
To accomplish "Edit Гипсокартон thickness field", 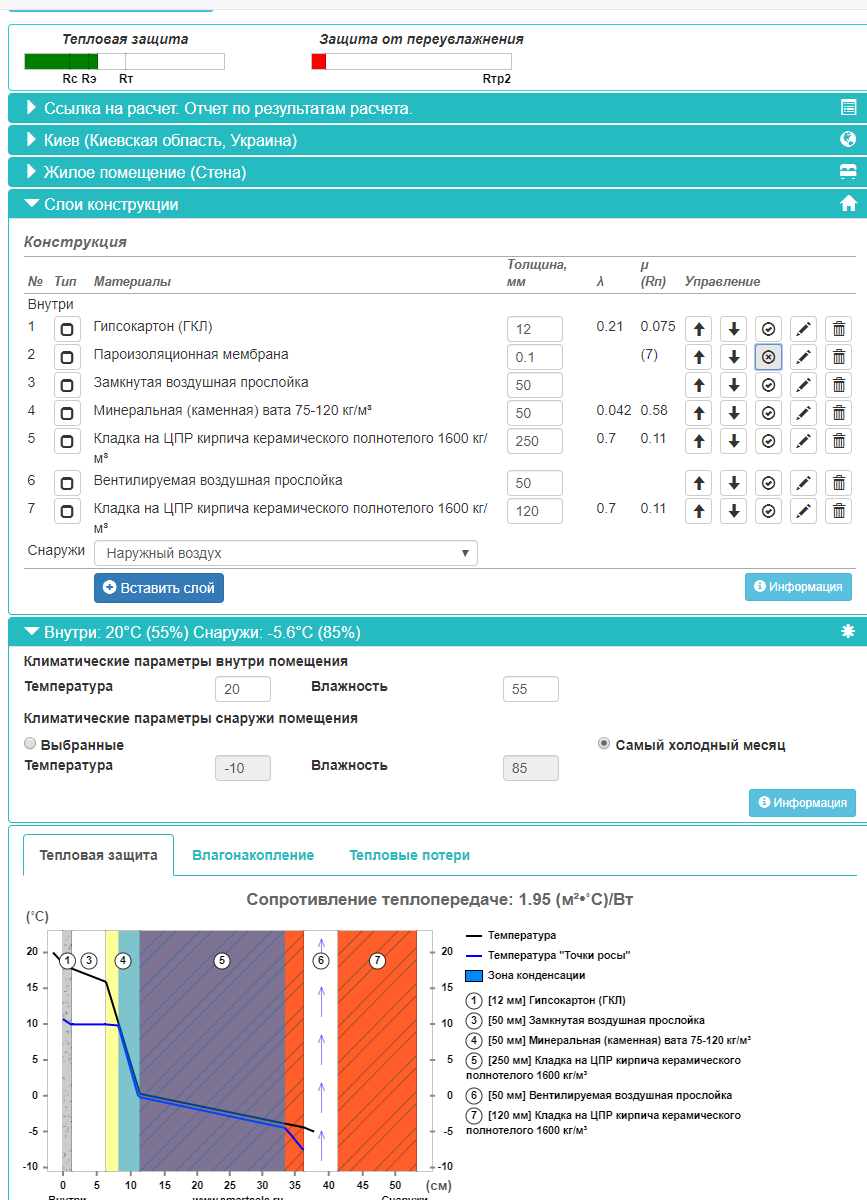I will coord(535,329).
